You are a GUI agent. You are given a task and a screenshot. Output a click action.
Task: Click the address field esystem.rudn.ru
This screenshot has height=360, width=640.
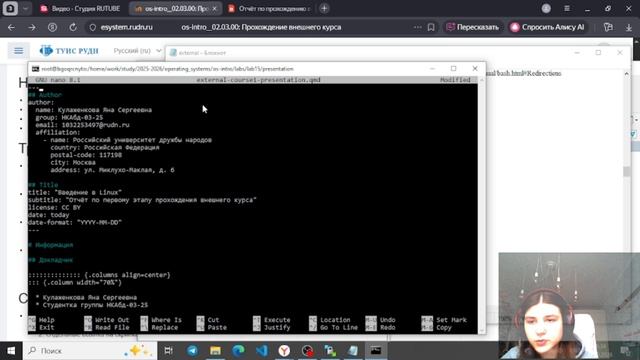127,27
